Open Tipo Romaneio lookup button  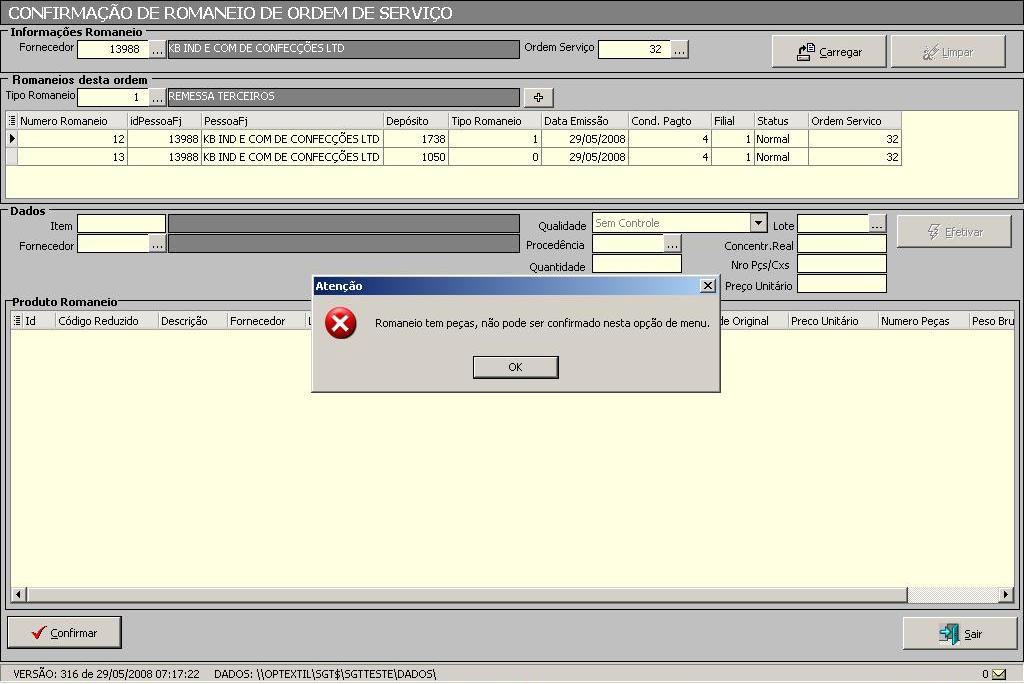(x=158, y=97)
